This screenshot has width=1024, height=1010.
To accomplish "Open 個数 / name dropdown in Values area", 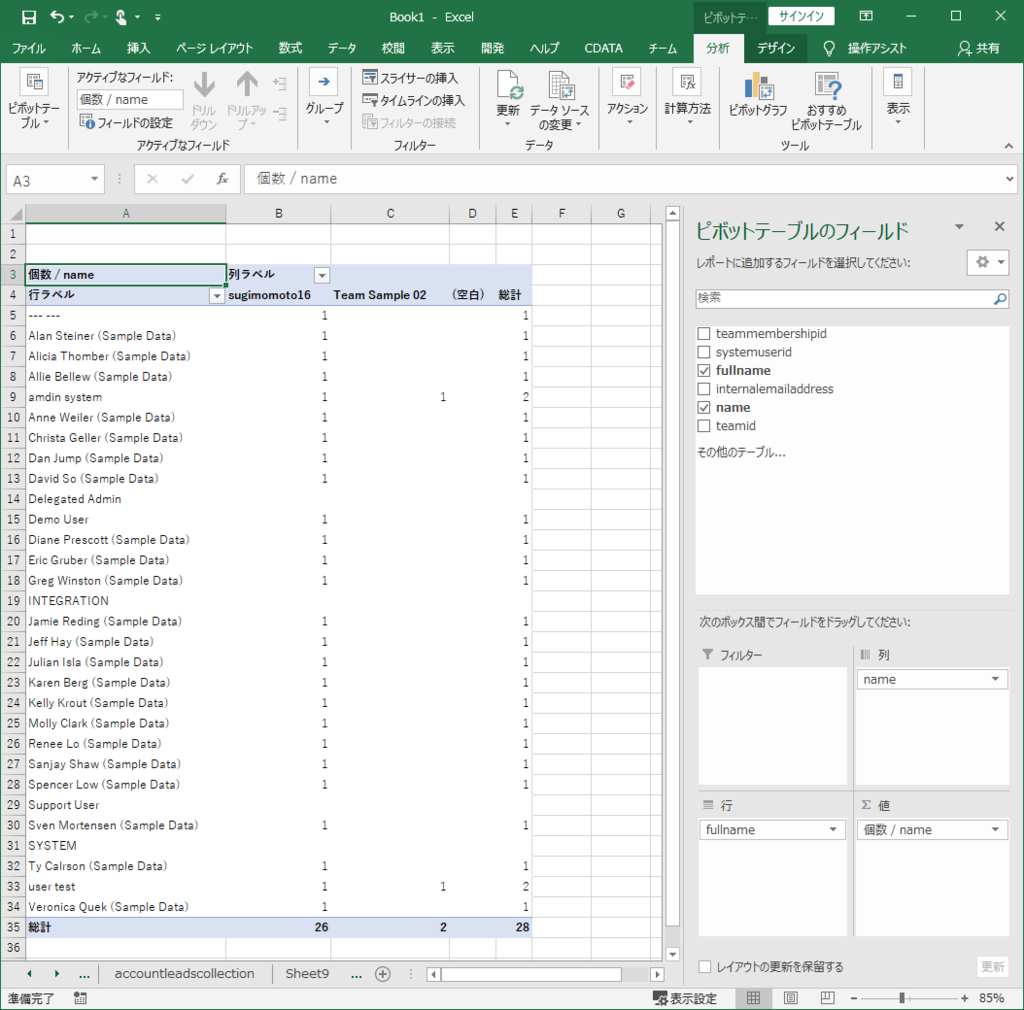I will (995, 830).
